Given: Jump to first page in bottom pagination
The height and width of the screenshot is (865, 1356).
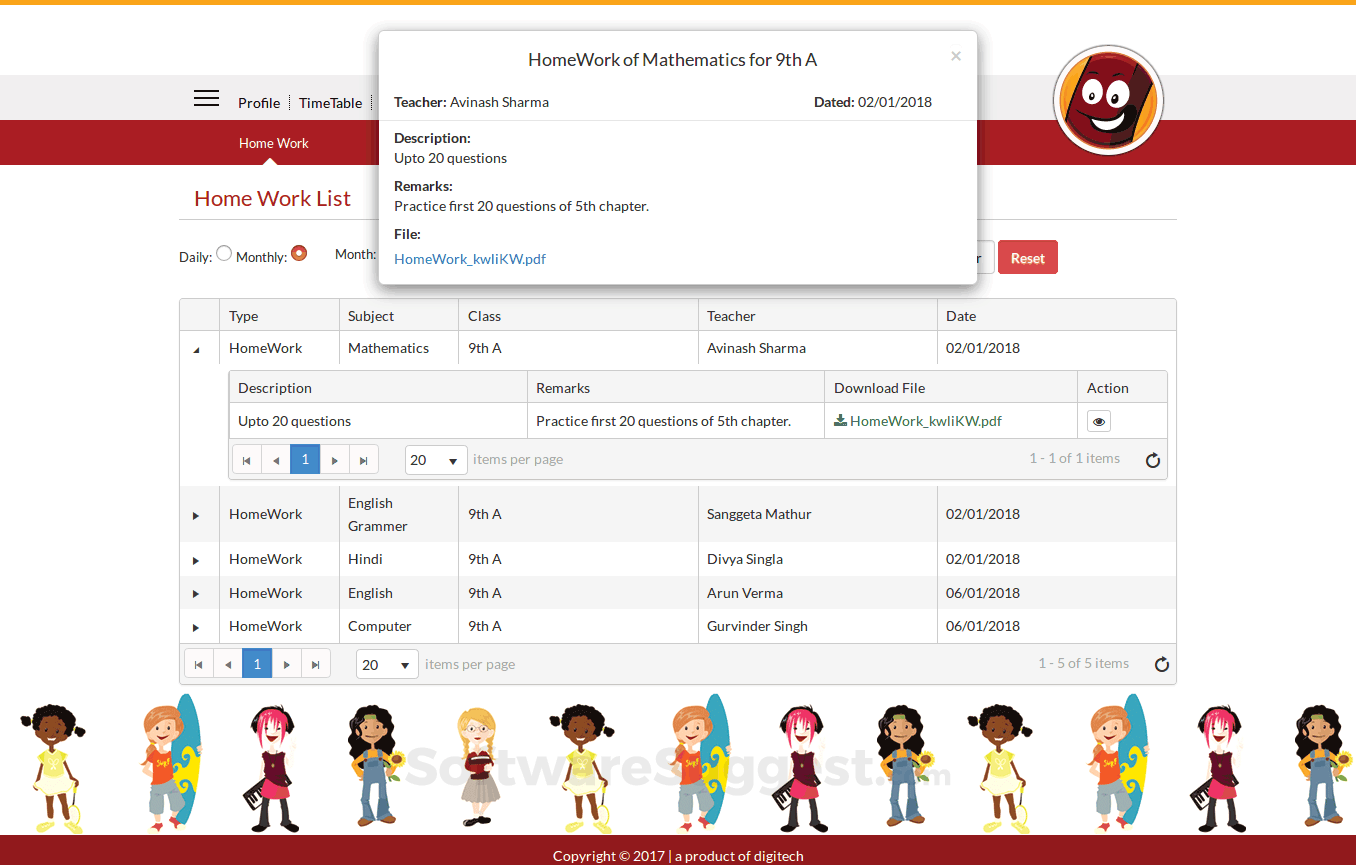Looking at the screenshot, I should click(x=198, y=663).
